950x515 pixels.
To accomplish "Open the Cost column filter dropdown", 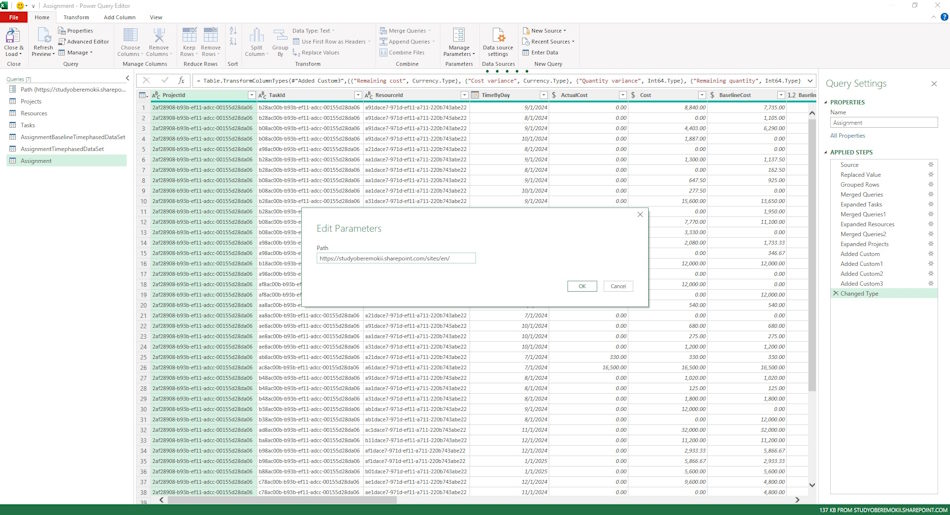I will pos(702,95).
